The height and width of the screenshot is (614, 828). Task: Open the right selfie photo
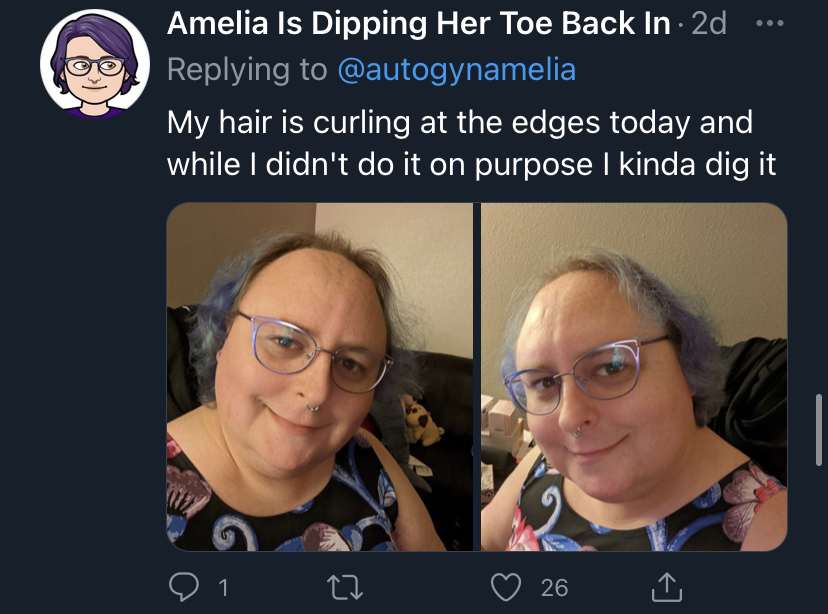click(x=634, y=377)
